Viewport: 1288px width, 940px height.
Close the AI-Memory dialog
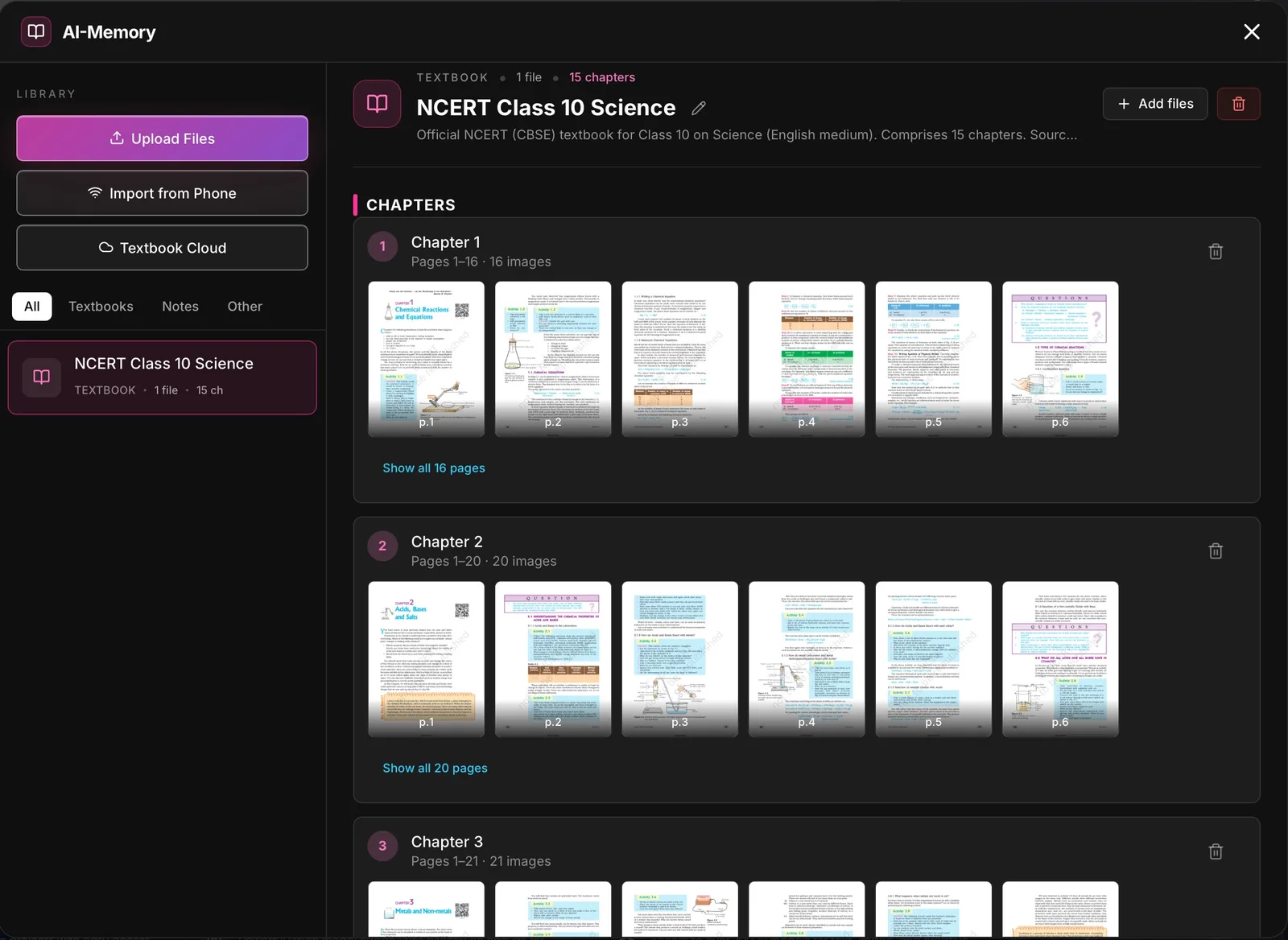click(1251, 31)
